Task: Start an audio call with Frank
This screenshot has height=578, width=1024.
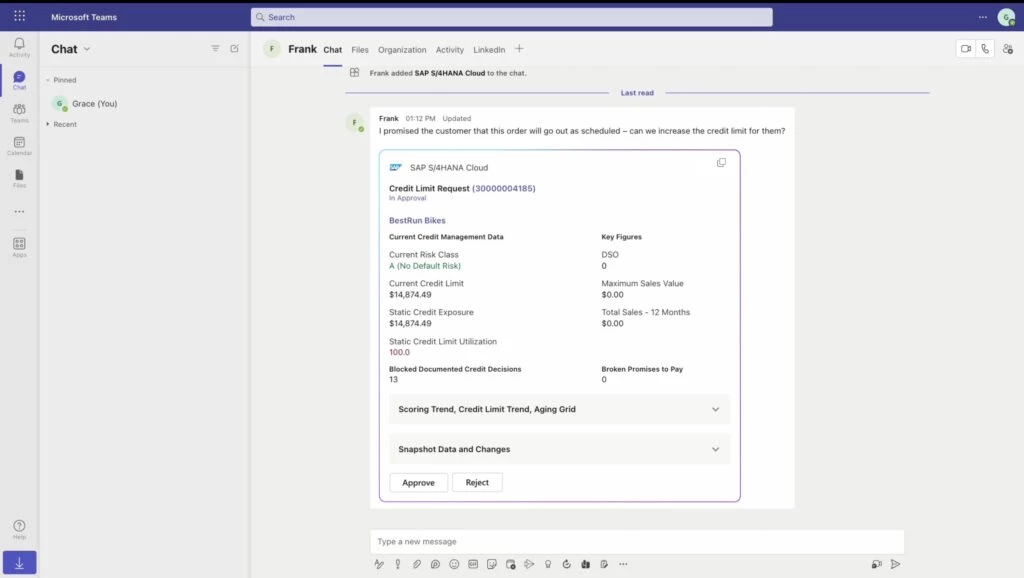Action: [985, 48]
